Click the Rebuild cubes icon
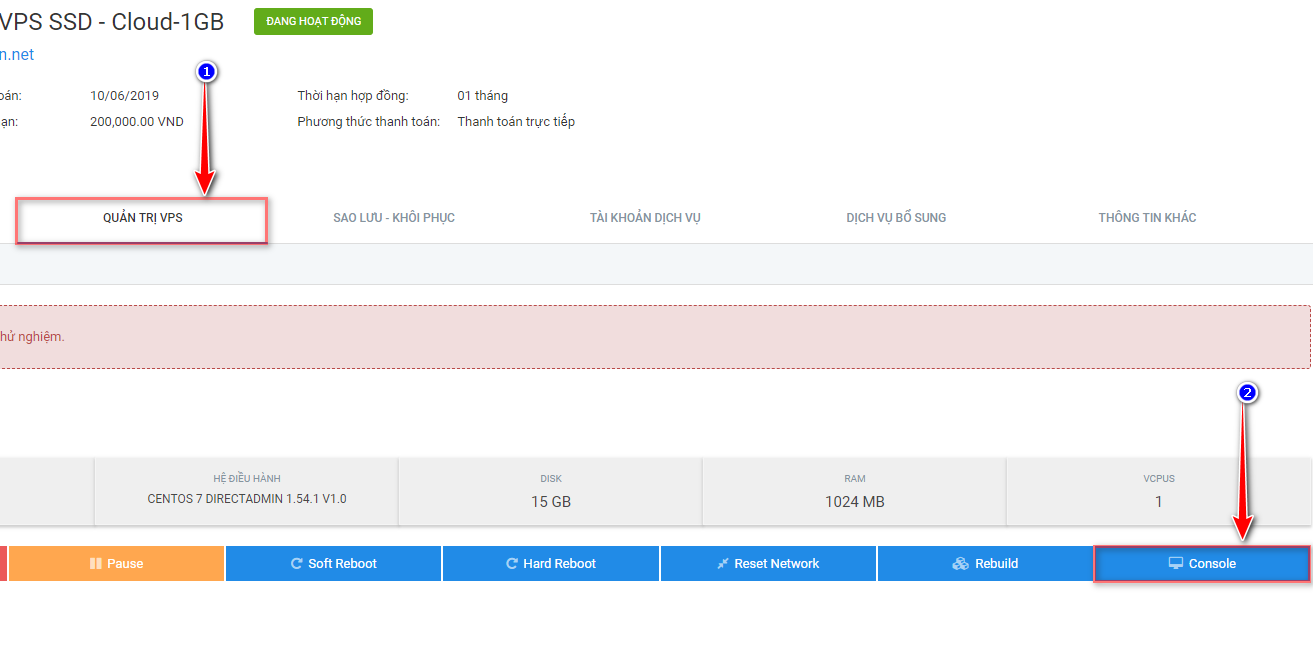 (x=960, y=564)
